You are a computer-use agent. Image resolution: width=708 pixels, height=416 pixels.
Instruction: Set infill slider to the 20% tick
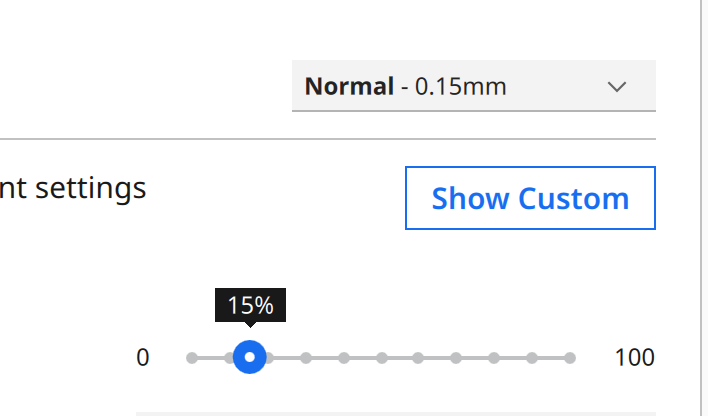268,357
